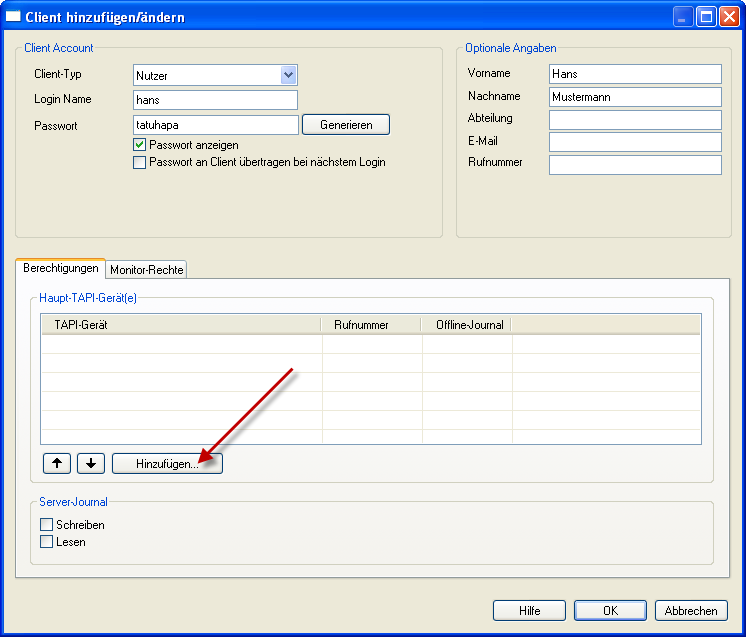Switch to the Monitor-Rechte tab
Screen dimensions: 746x637
147,270
